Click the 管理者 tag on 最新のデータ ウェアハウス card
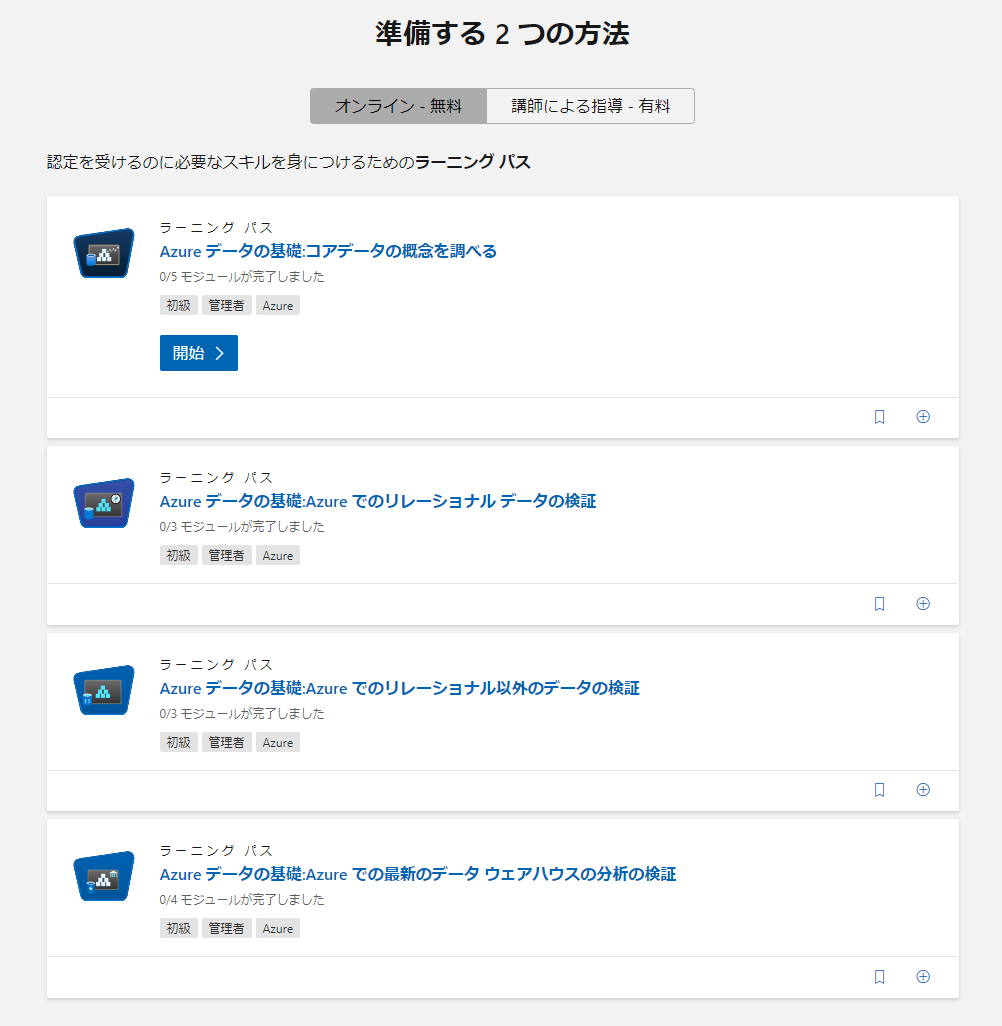 (226, 929)
